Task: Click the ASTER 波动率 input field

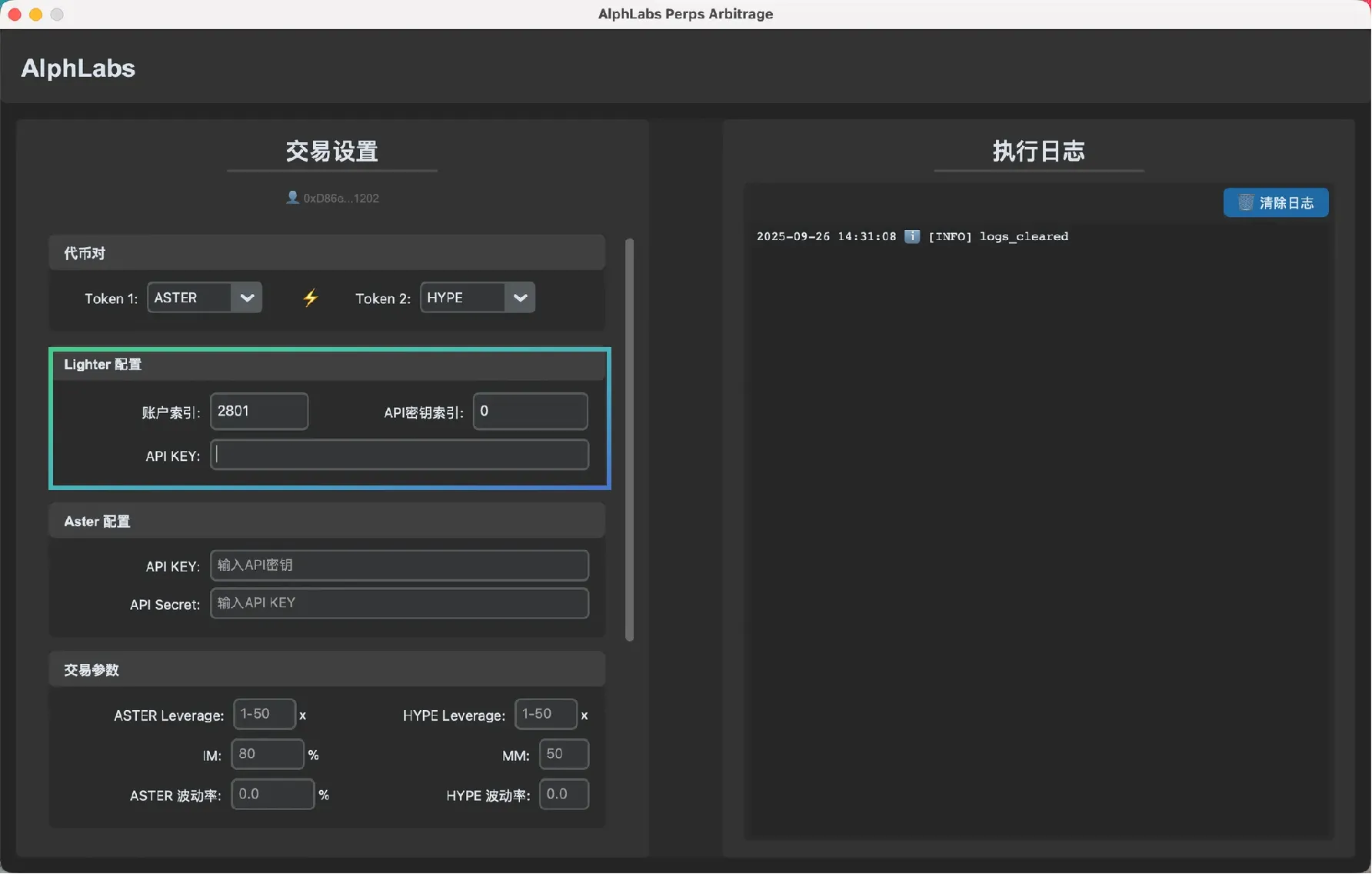Action: 273,794
